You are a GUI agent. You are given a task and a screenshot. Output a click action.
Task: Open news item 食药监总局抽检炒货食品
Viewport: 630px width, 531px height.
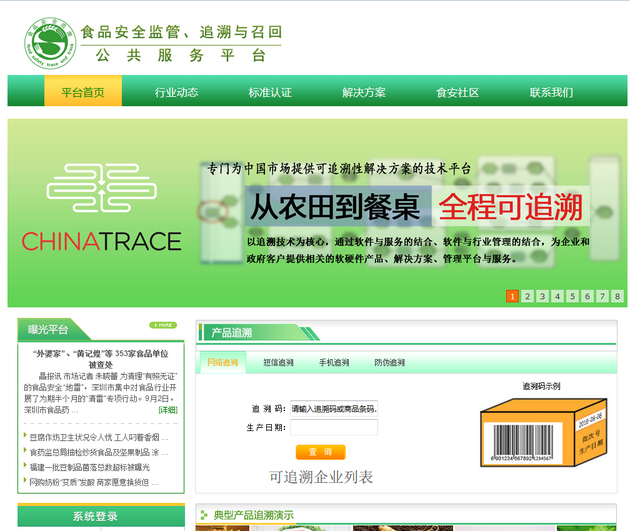tap(98, 452)
